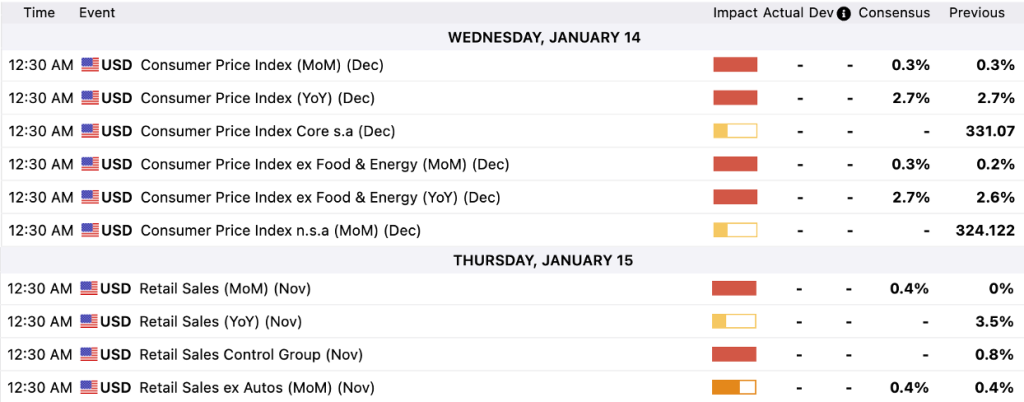Click US flag beside Retail Sales (MoM)
This screenshot has height=402, width=1024.
click(90, 289)
